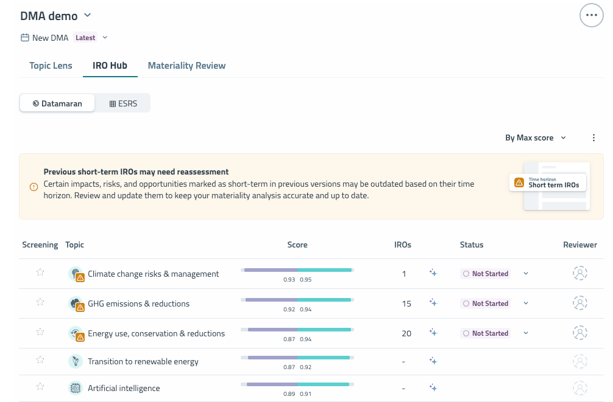Expand the DMA demo title dropdown
613x402 pixels.
tap(88, 15)
